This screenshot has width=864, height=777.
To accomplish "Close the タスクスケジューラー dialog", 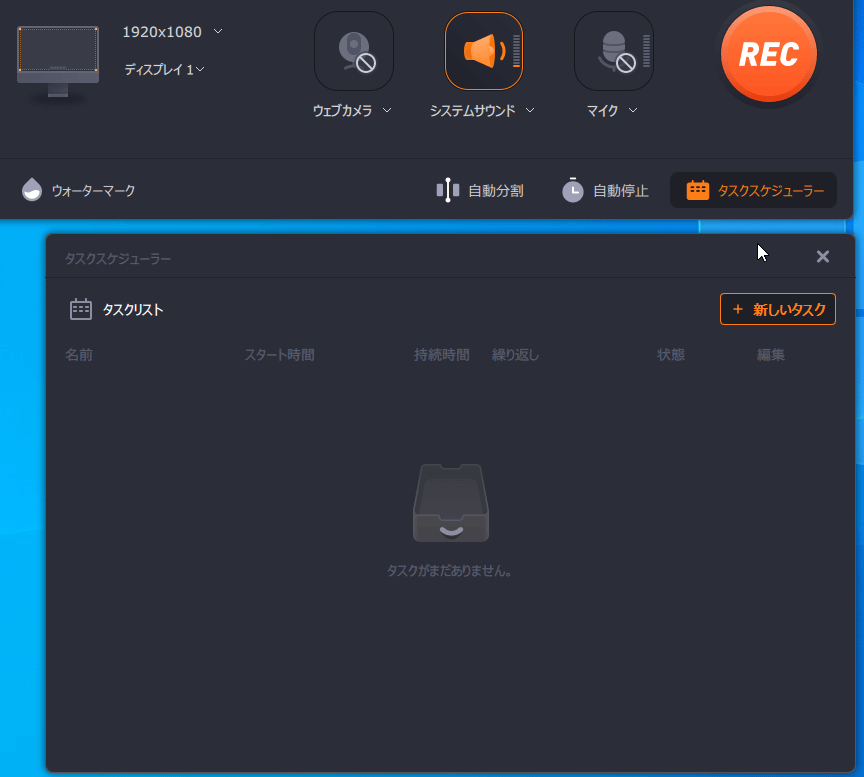I will (x=823, y=257).
